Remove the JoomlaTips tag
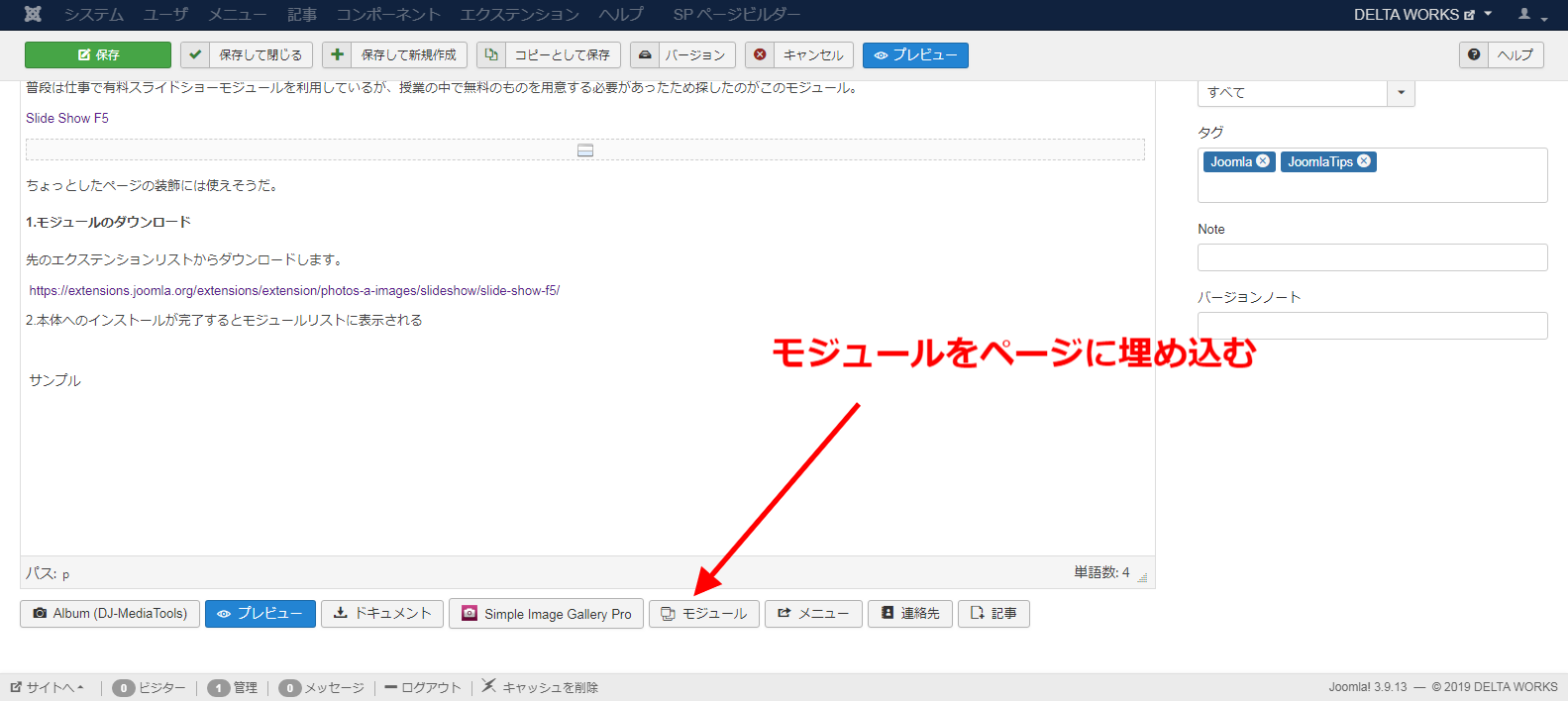 1364,161
